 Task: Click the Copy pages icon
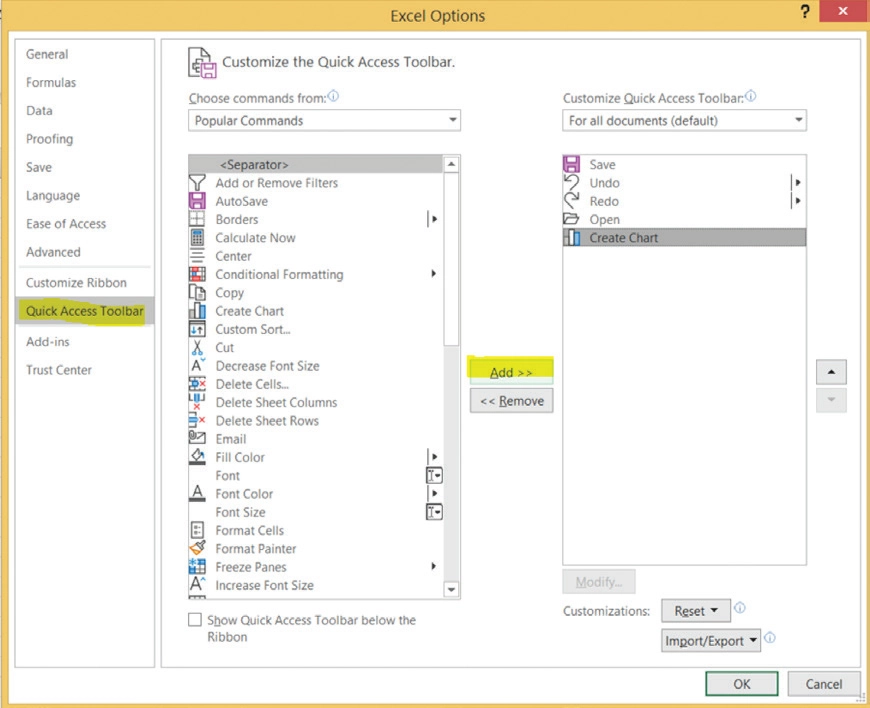[x=197, y=292]
